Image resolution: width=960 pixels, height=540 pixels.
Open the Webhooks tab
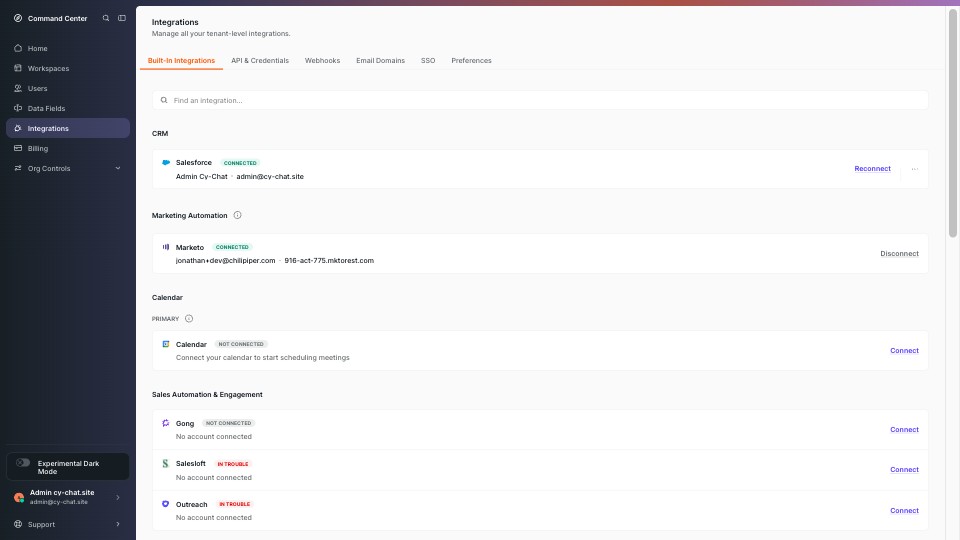coord(322,61)
